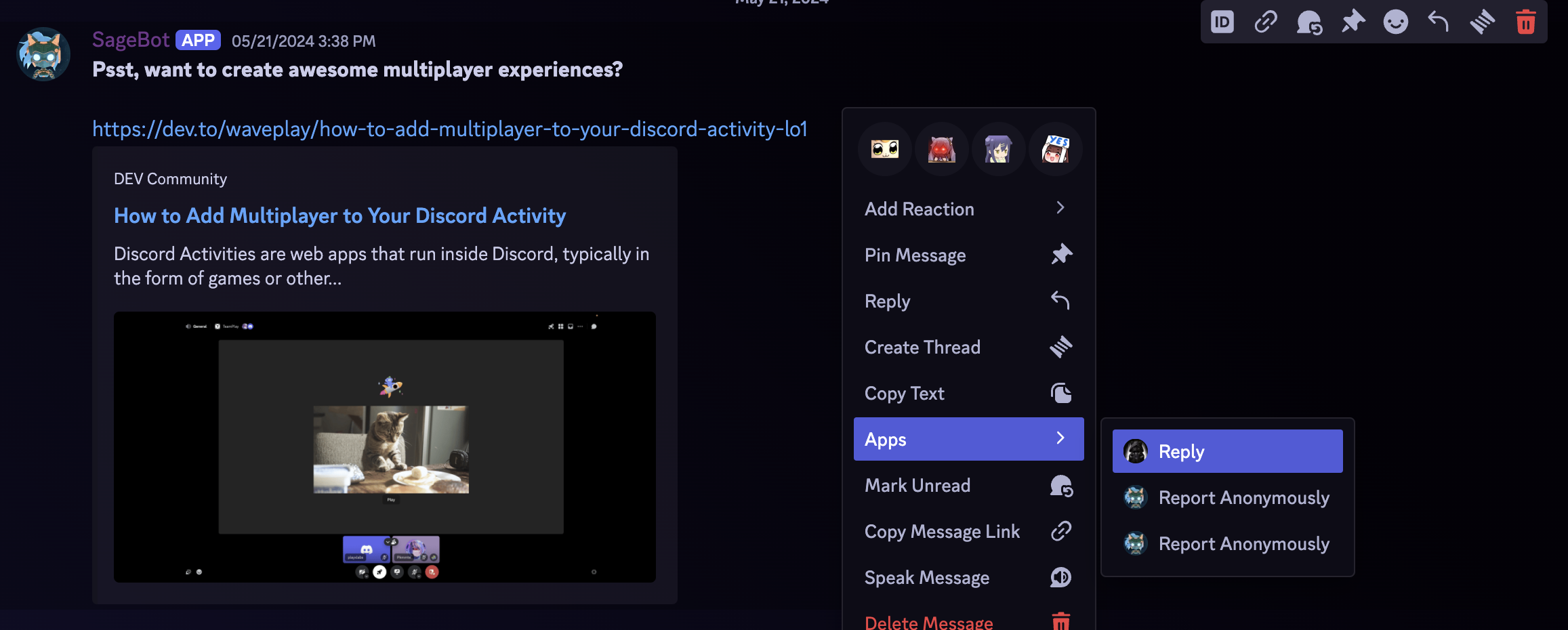The width and height of the screenshot is (1568, 630).
Task: Select Mark Unread menu entry
Action: click(969, 485)
